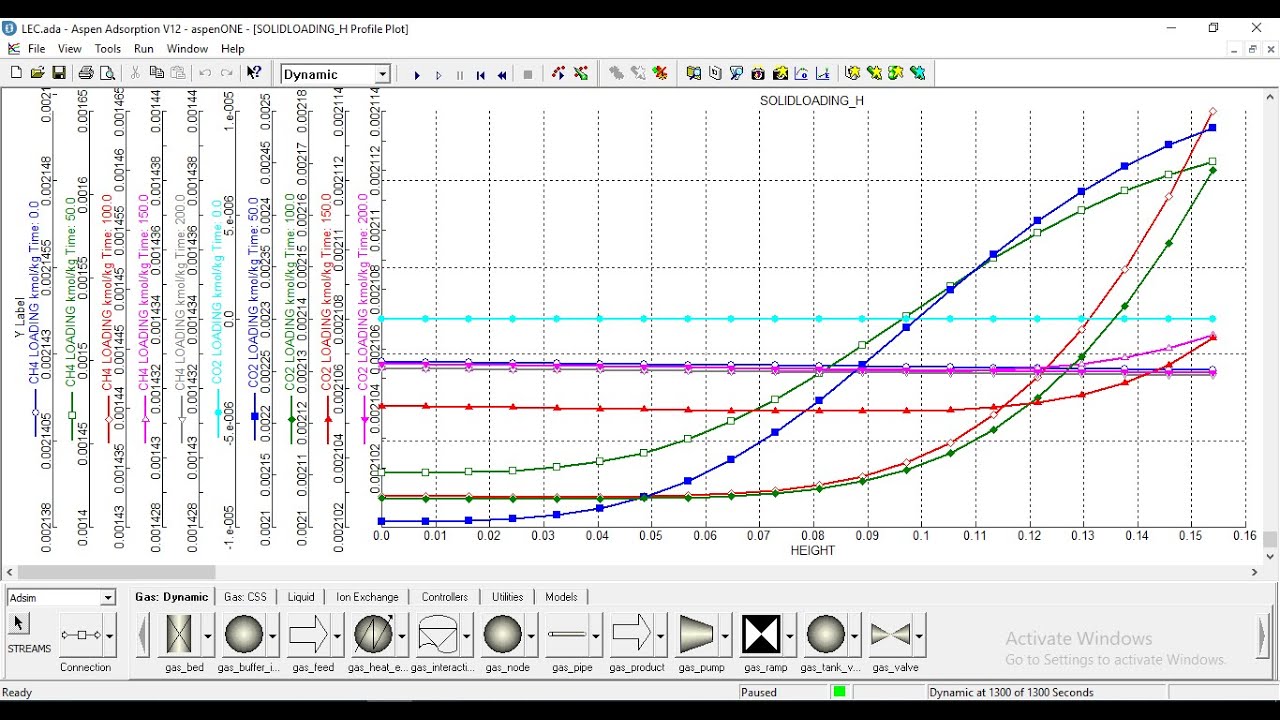The height and width of the screenshot is (720, 1280).
Task: Print using the printer icon
Action: coord(86,73)
